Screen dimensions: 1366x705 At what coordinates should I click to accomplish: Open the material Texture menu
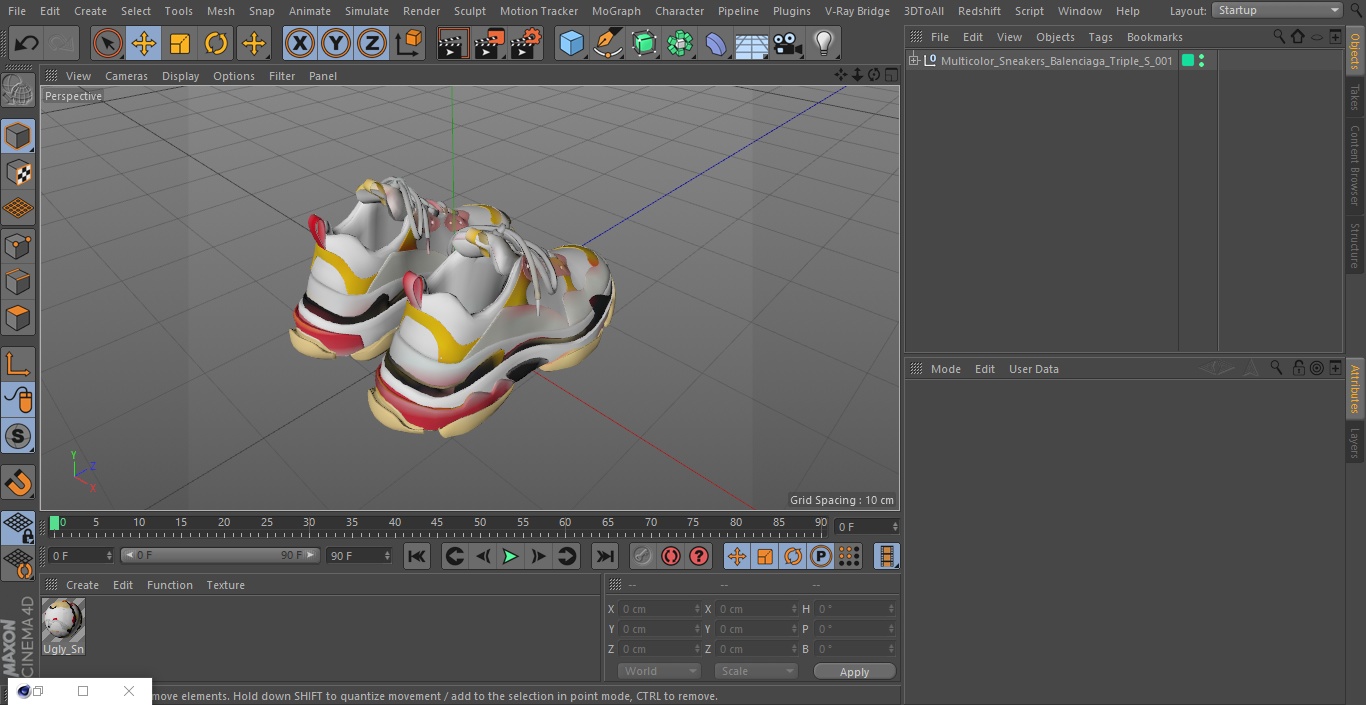click(225, 585)
